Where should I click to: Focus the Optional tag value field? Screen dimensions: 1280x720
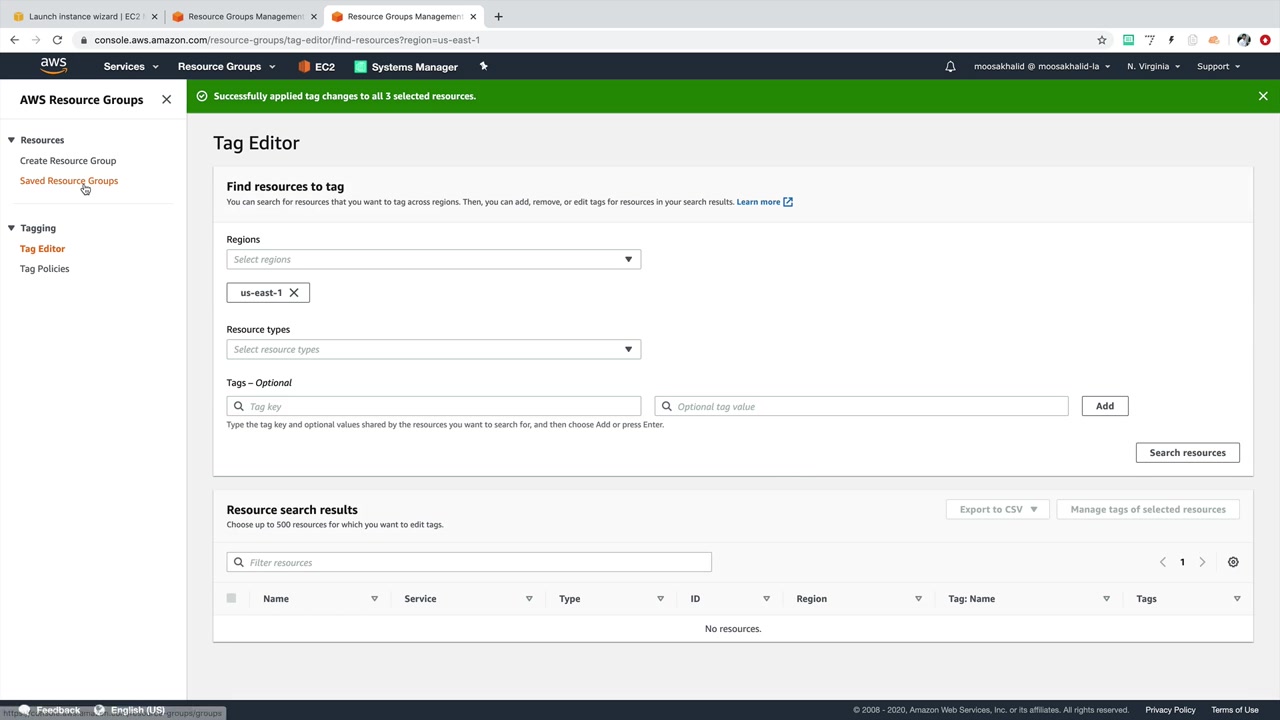861,407
